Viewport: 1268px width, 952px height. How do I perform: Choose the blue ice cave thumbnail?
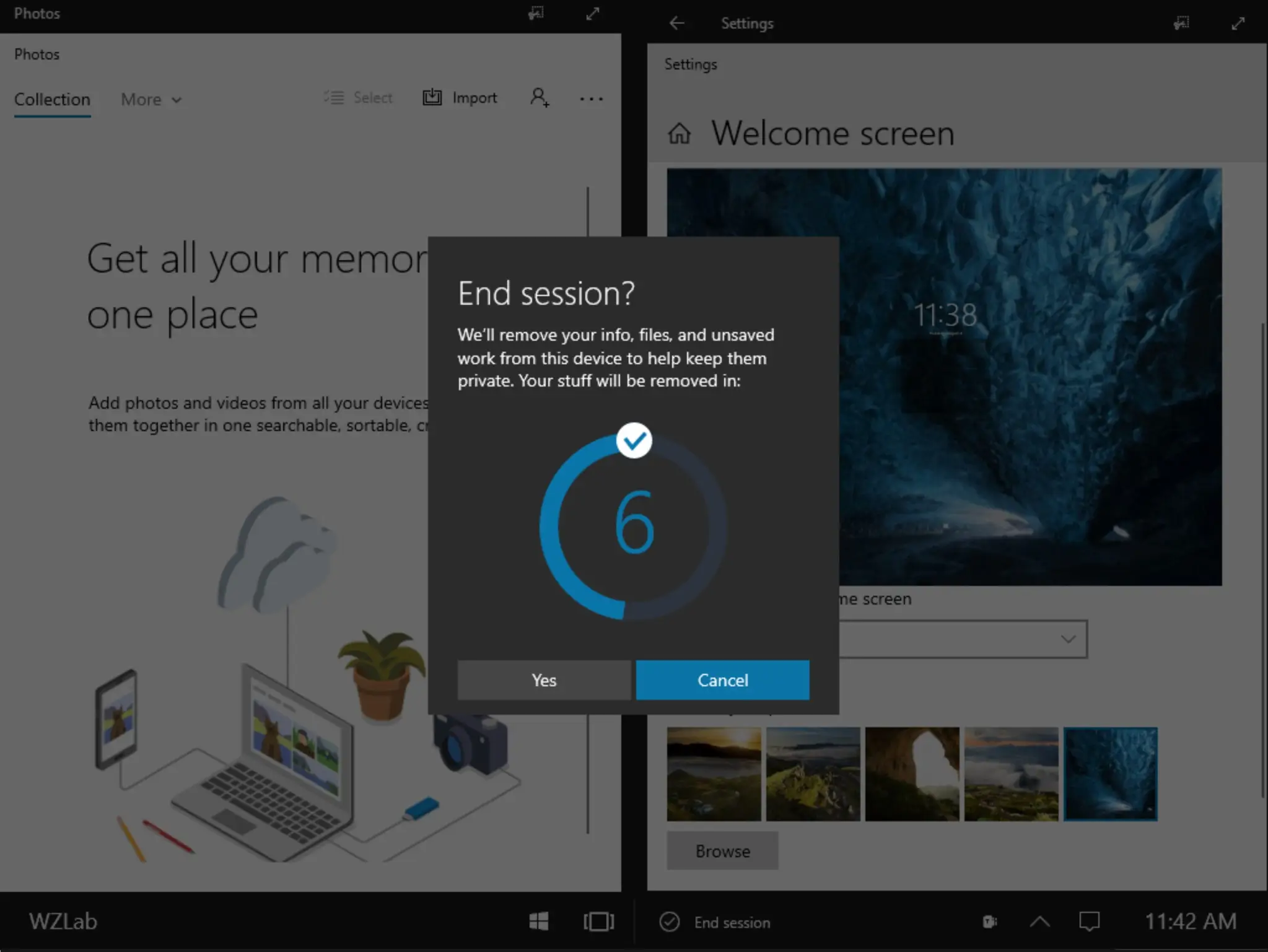pos(1110,774)
